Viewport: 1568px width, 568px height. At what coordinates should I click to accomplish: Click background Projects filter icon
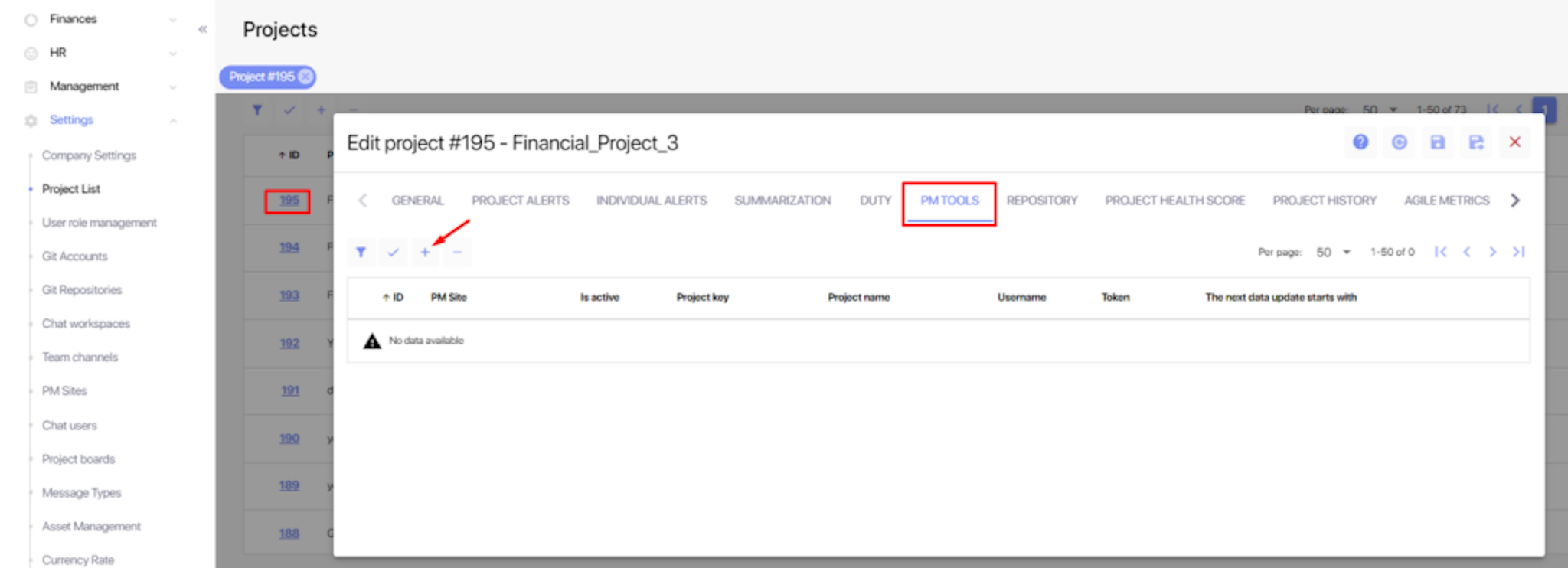[x=257, y=110]
